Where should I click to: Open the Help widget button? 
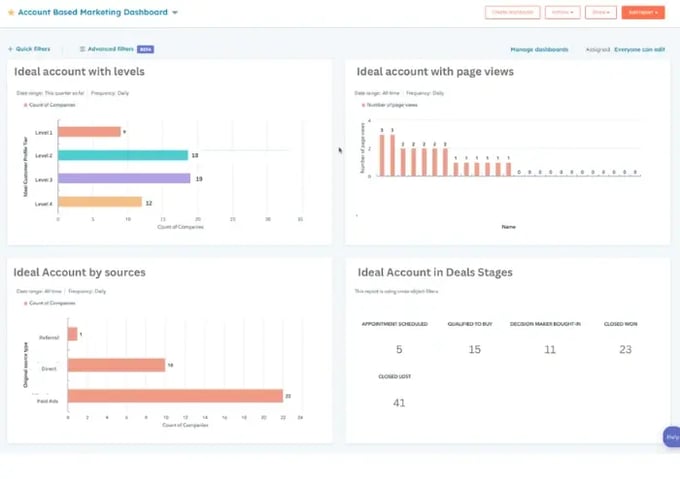[x=671, y=437]
